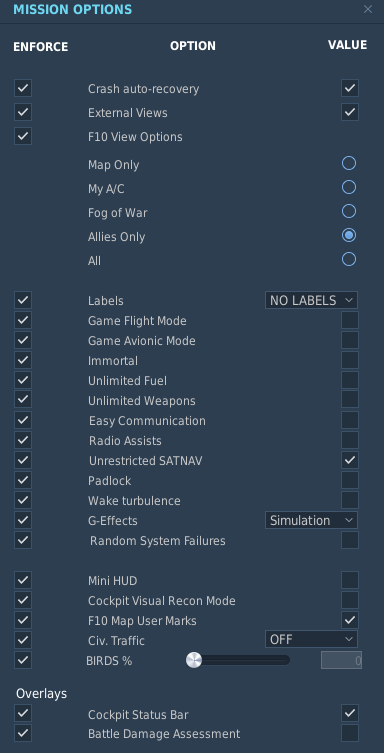
Task: Choose the Fog of War radio button
Action: pyautogui.click(x=349, y=211)
